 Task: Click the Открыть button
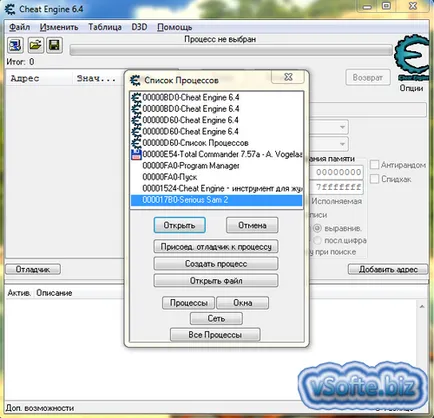[179, 225]
